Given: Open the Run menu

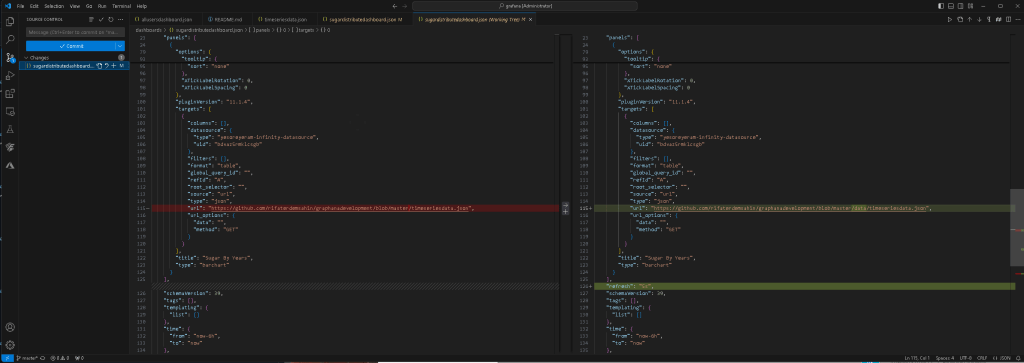Looking at the screenshot, I should point(102,6).
